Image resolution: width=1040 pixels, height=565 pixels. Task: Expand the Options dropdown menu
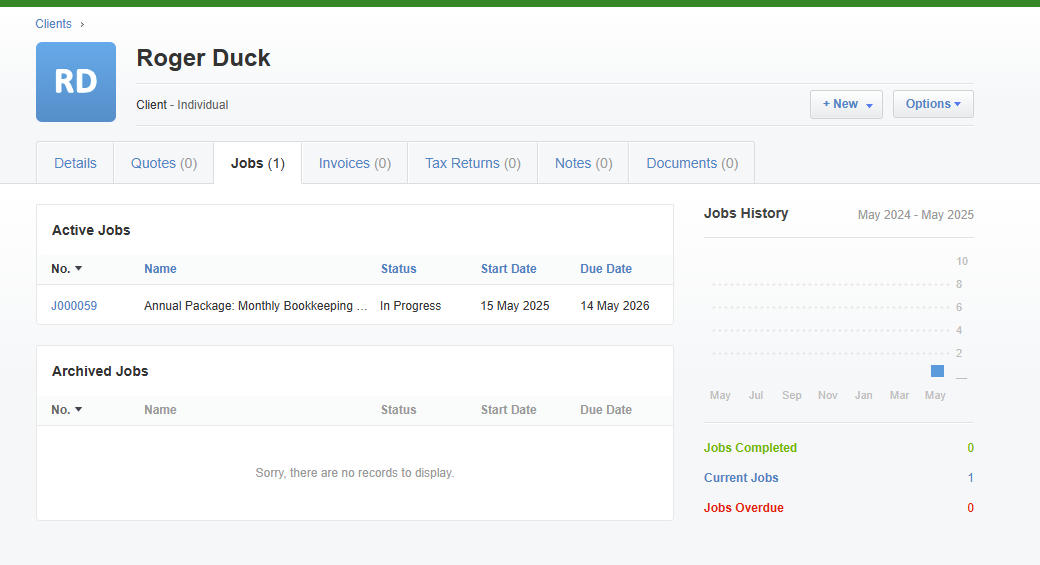point(932,104)
